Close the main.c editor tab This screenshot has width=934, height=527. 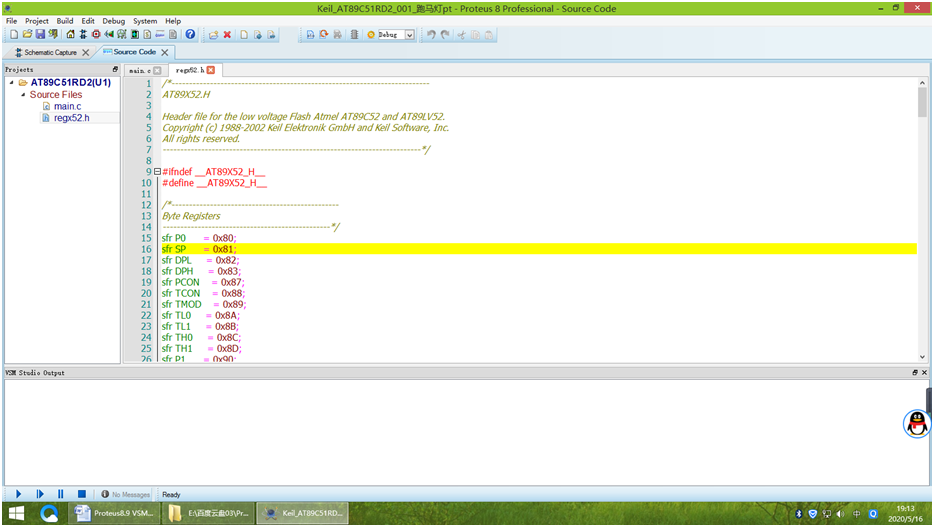(x=157, y=70)
